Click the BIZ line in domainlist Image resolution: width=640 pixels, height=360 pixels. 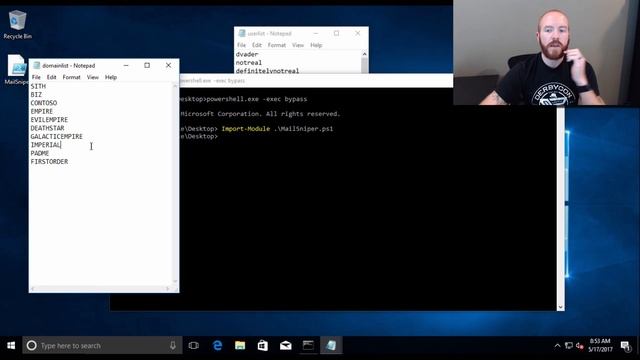tap(36, 95)
